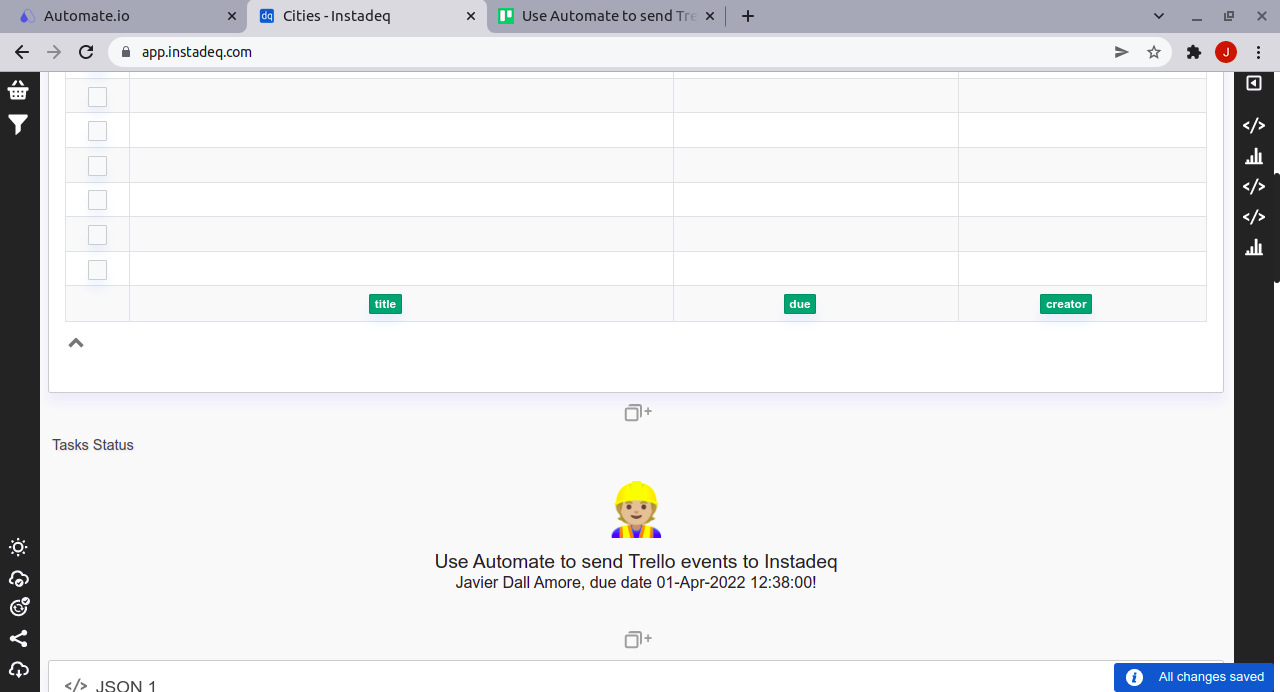Bookmark this page with the star icon

(x=1154, y=52)
